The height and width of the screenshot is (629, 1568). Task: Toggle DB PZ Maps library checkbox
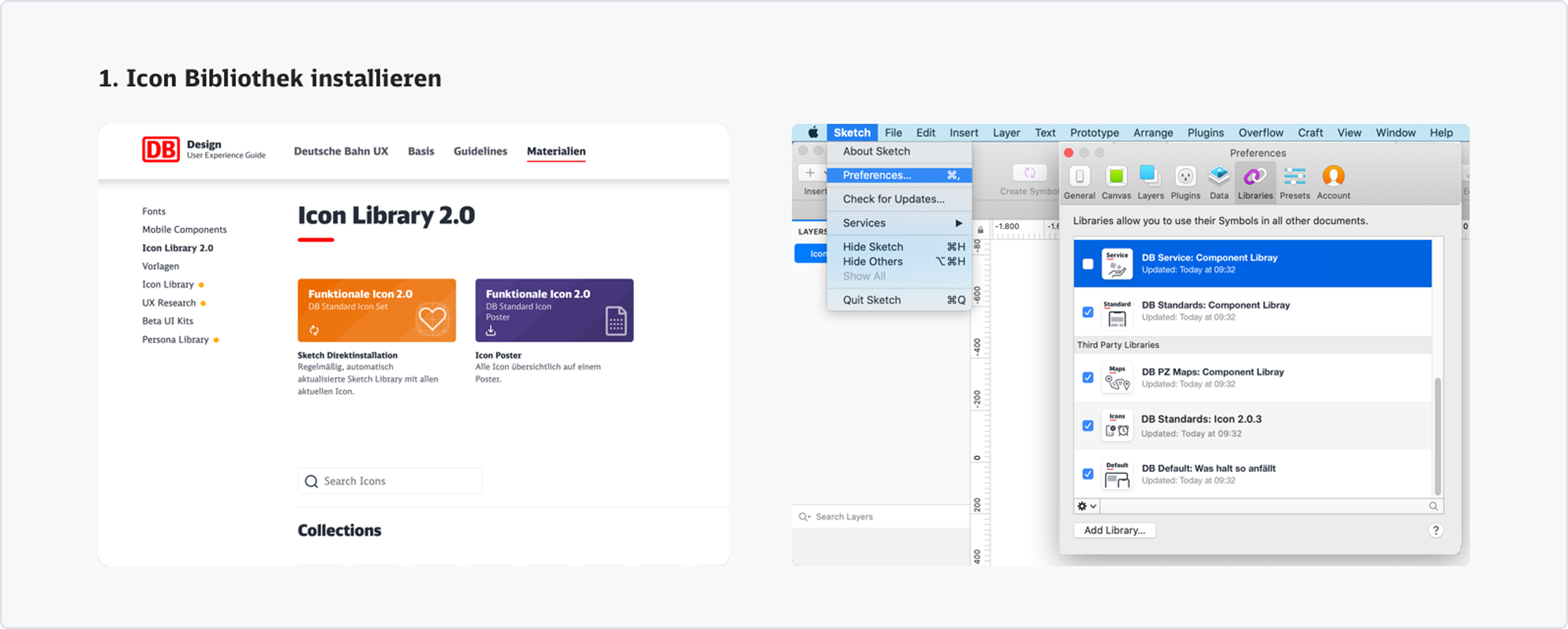1088,378
